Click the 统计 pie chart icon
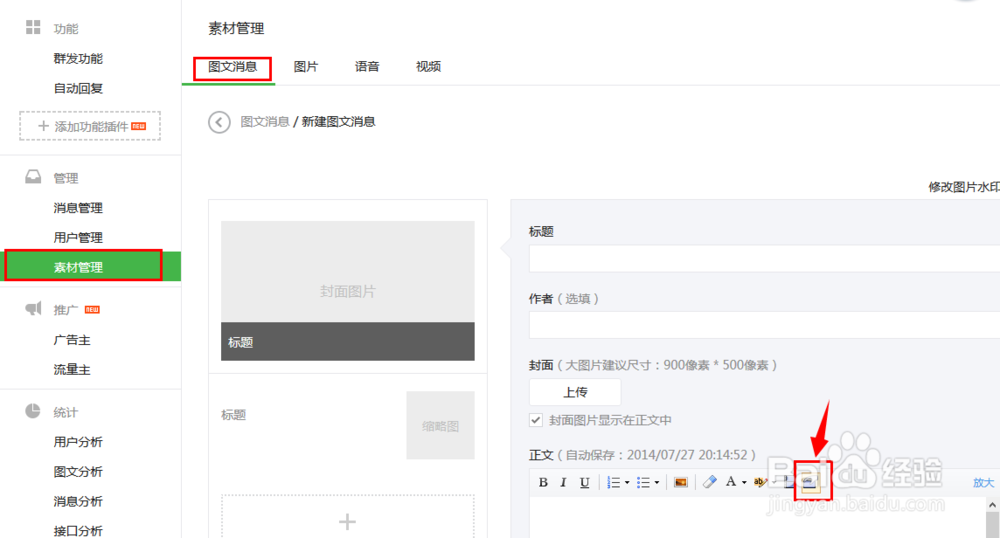This screenshot has width=1000, height=538. [x=33, y=411]
